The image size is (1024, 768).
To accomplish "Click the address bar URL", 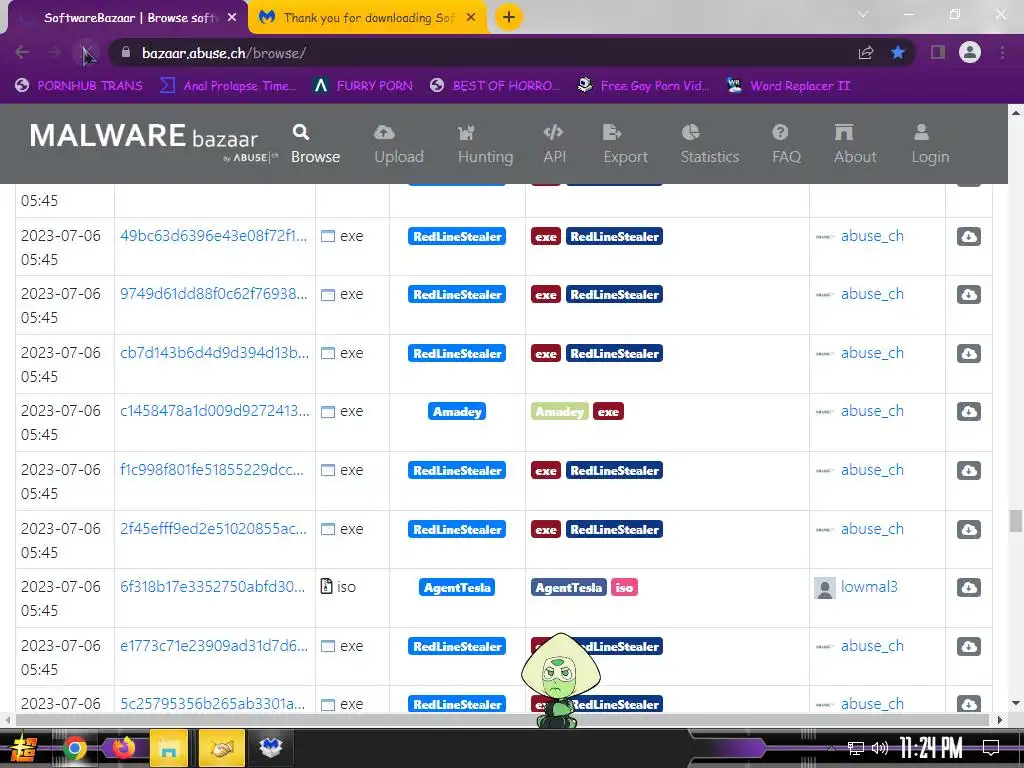I will (224, 53).
